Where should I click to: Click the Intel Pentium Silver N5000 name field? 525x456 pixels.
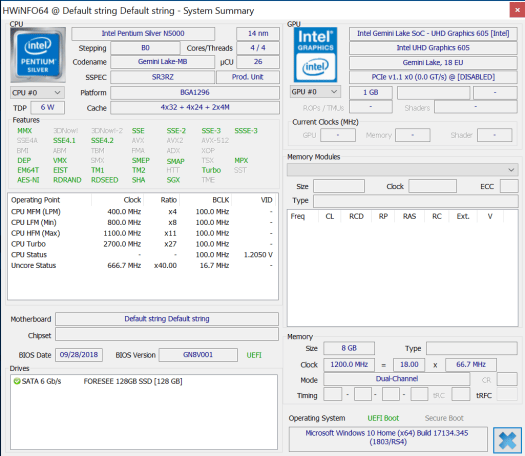143,33
